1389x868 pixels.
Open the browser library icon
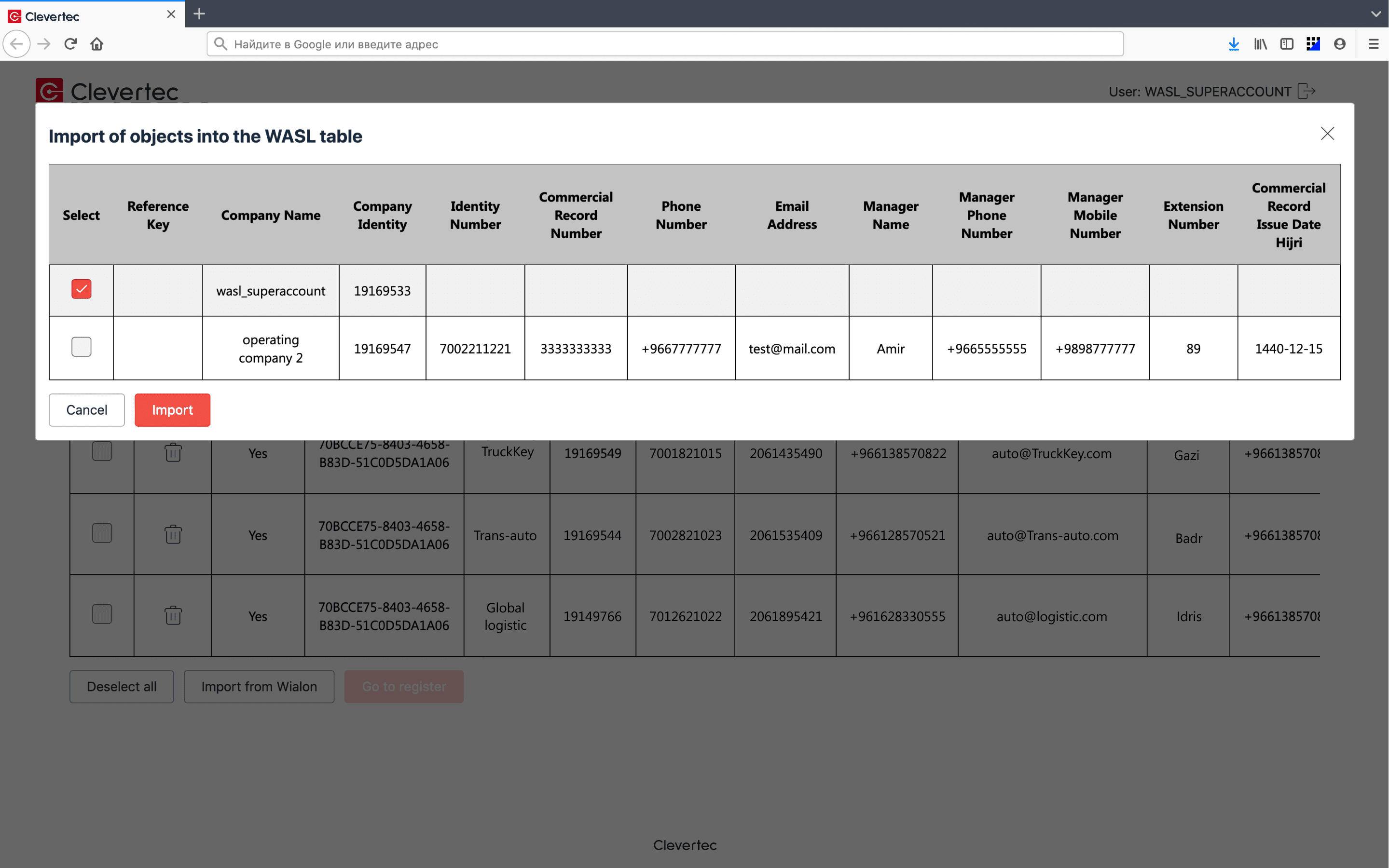(1260, 44)
